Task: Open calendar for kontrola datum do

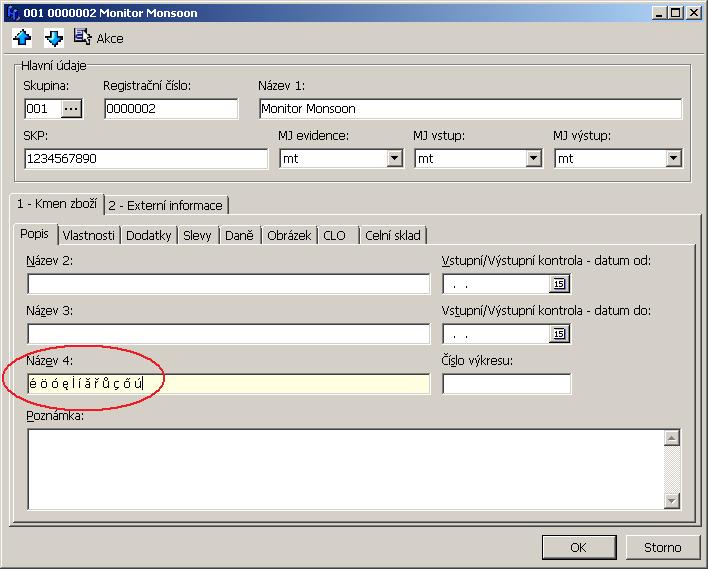Action: (559, 334)
